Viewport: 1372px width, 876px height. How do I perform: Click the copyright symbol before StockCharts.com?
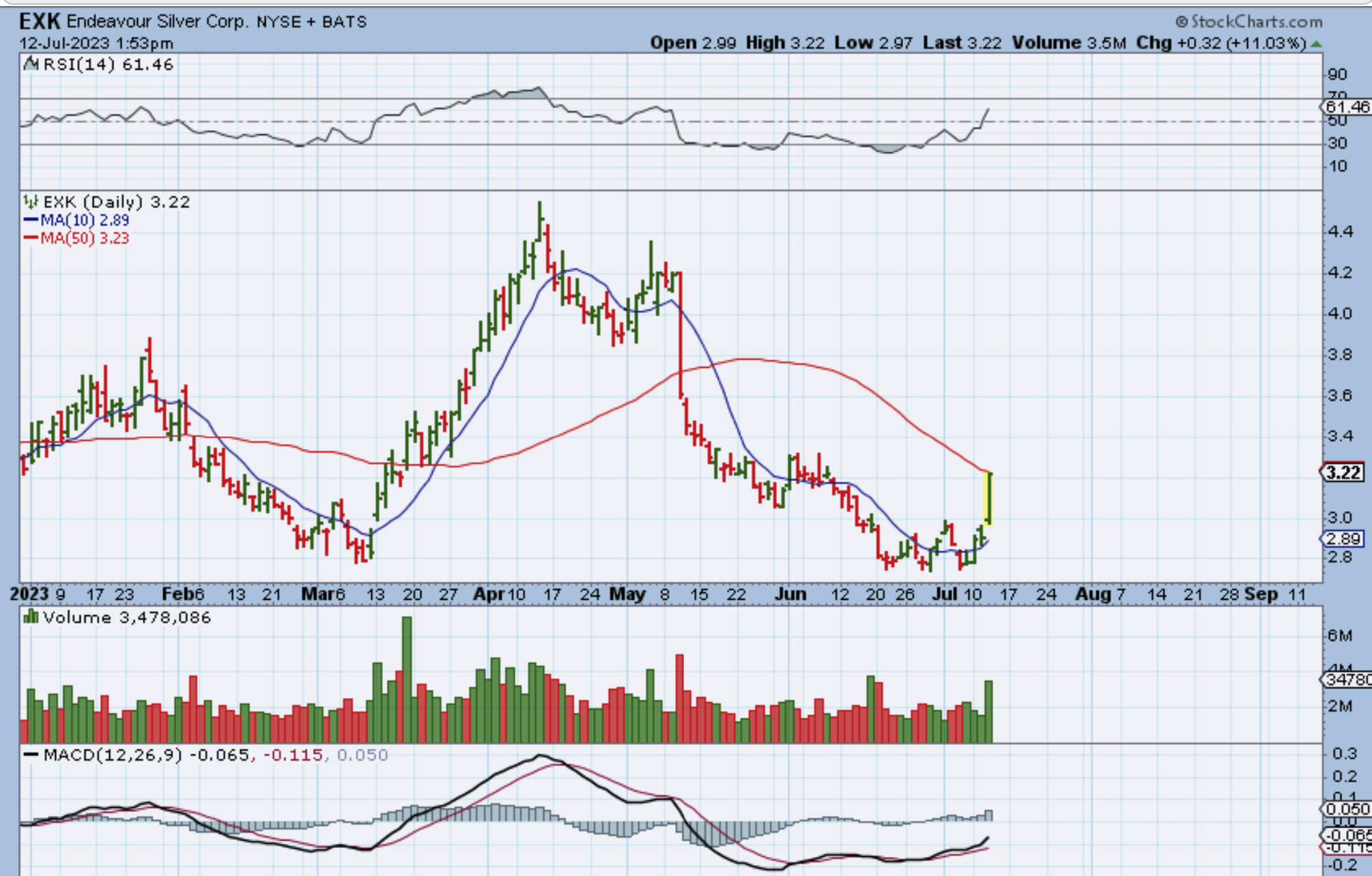[1182, 22]
